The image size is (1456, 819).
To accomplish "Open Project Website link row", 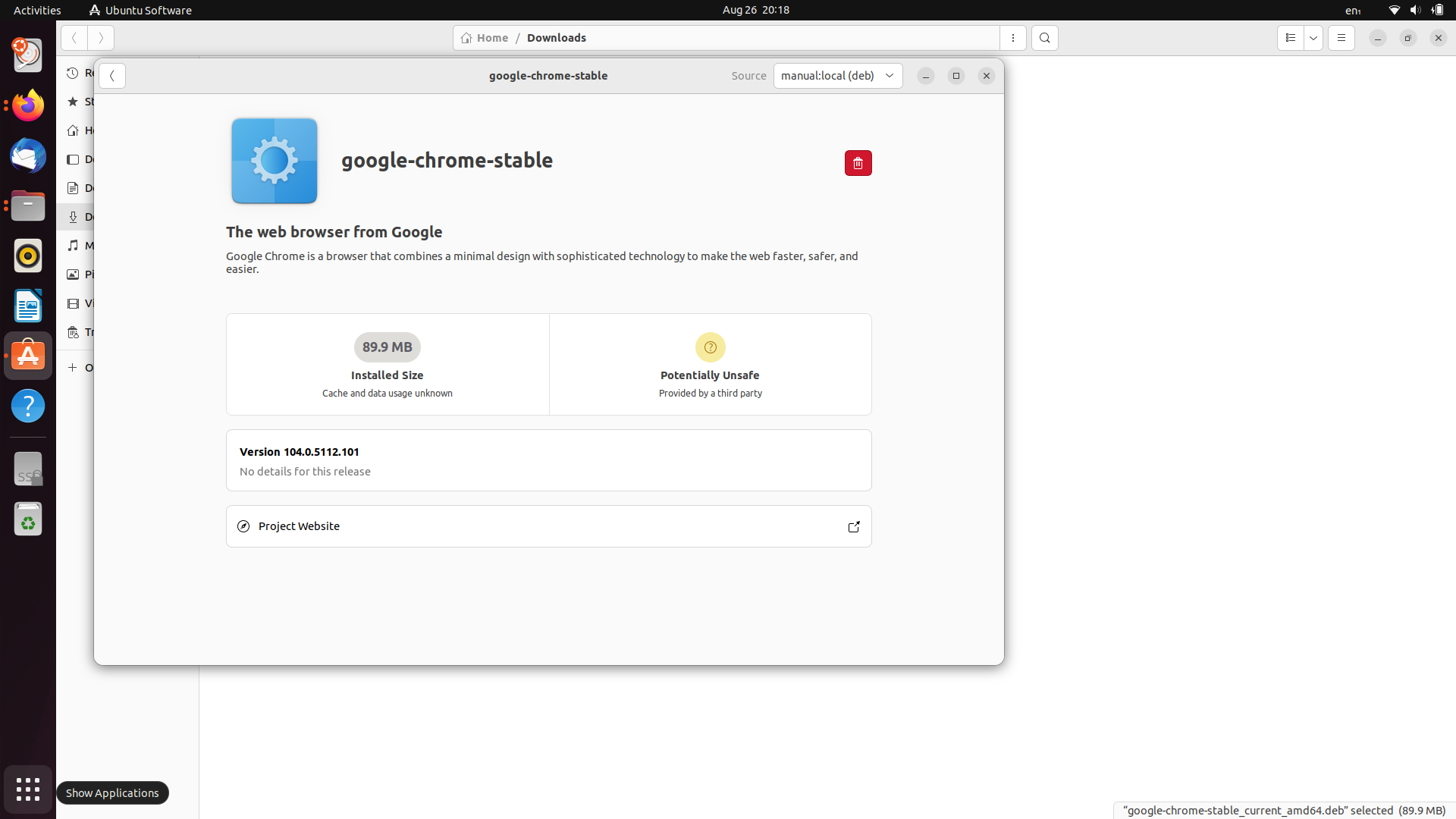I will pyautogui.click(x=548, y=526).
